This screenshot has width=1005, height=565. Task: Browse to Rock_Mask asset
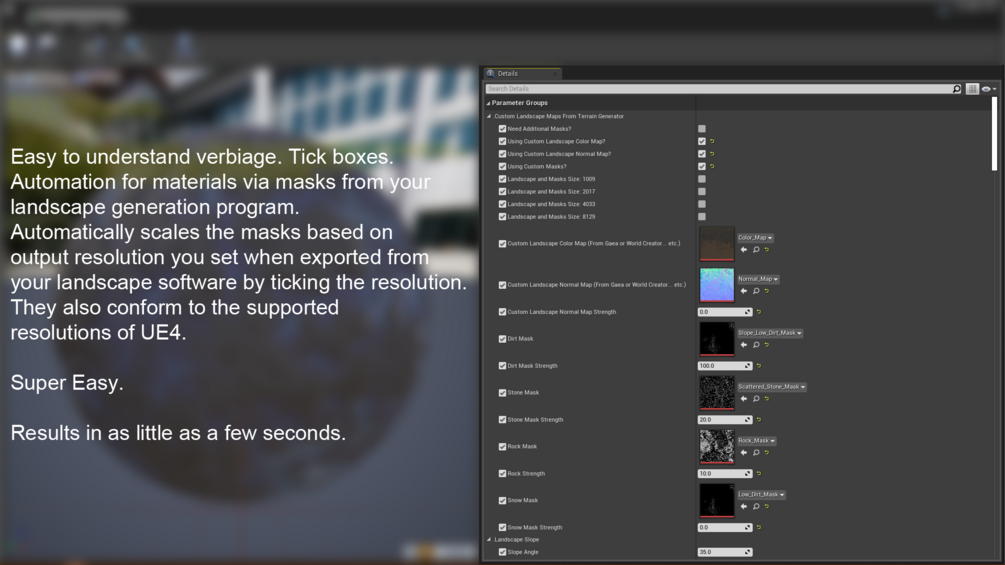[x=756, y=452]
